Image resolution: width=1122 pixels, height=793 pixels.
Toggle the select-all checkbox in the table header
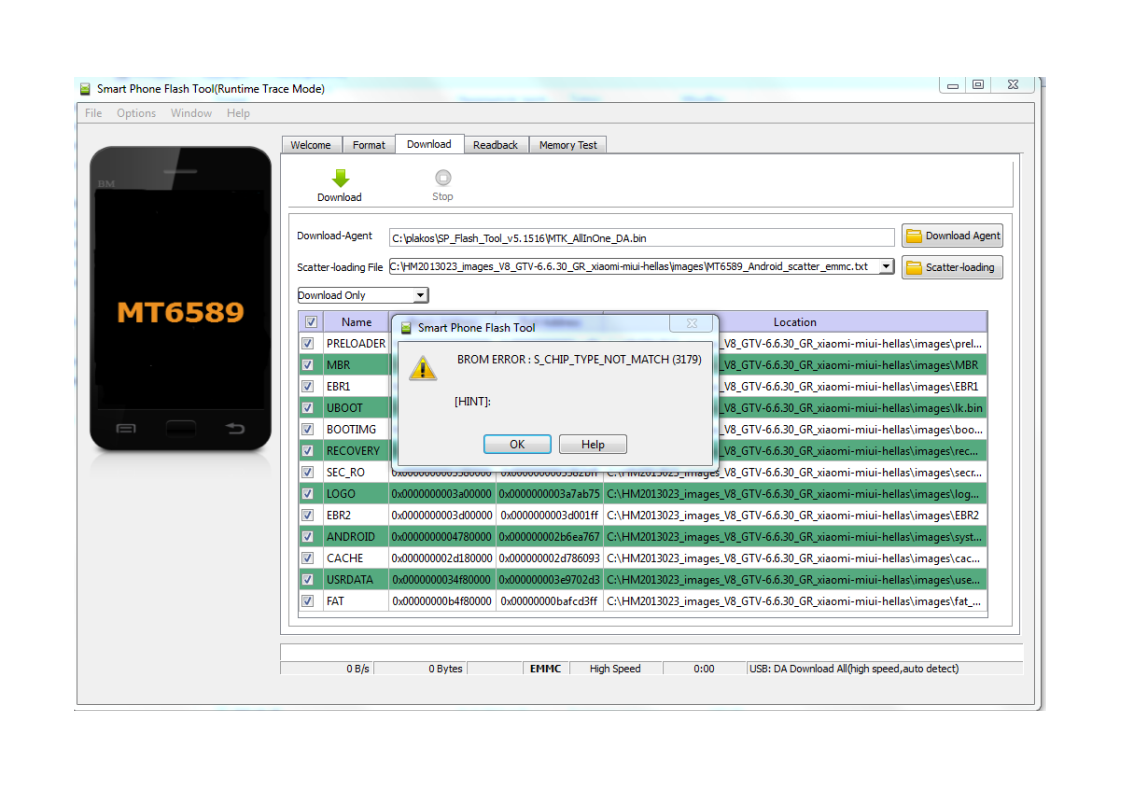click(310, 322)
